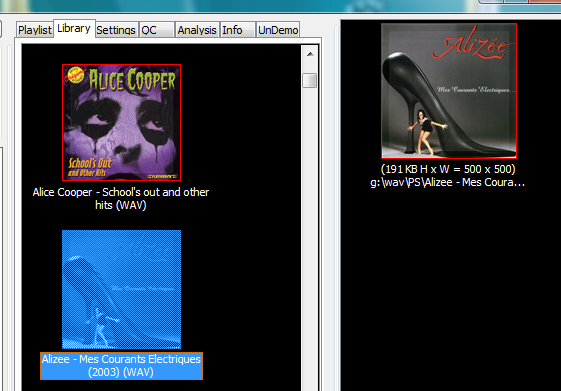The image size is (561, 391).
Task: Select the Alice Cooper album cover thumbnail
Action: tap(121, 122)
